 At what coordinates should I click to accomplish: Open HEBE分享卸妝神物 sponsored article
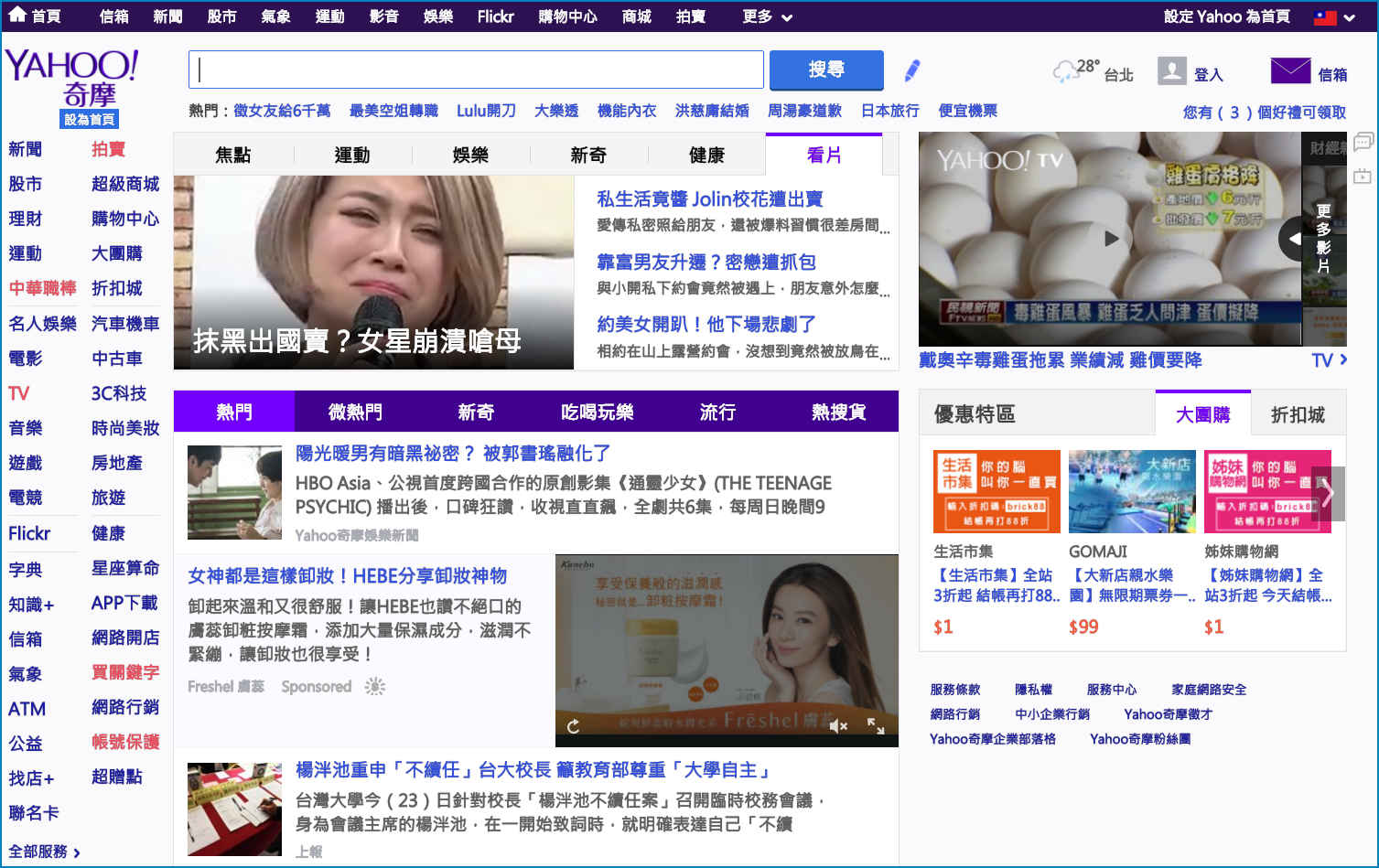coord(347,575)
